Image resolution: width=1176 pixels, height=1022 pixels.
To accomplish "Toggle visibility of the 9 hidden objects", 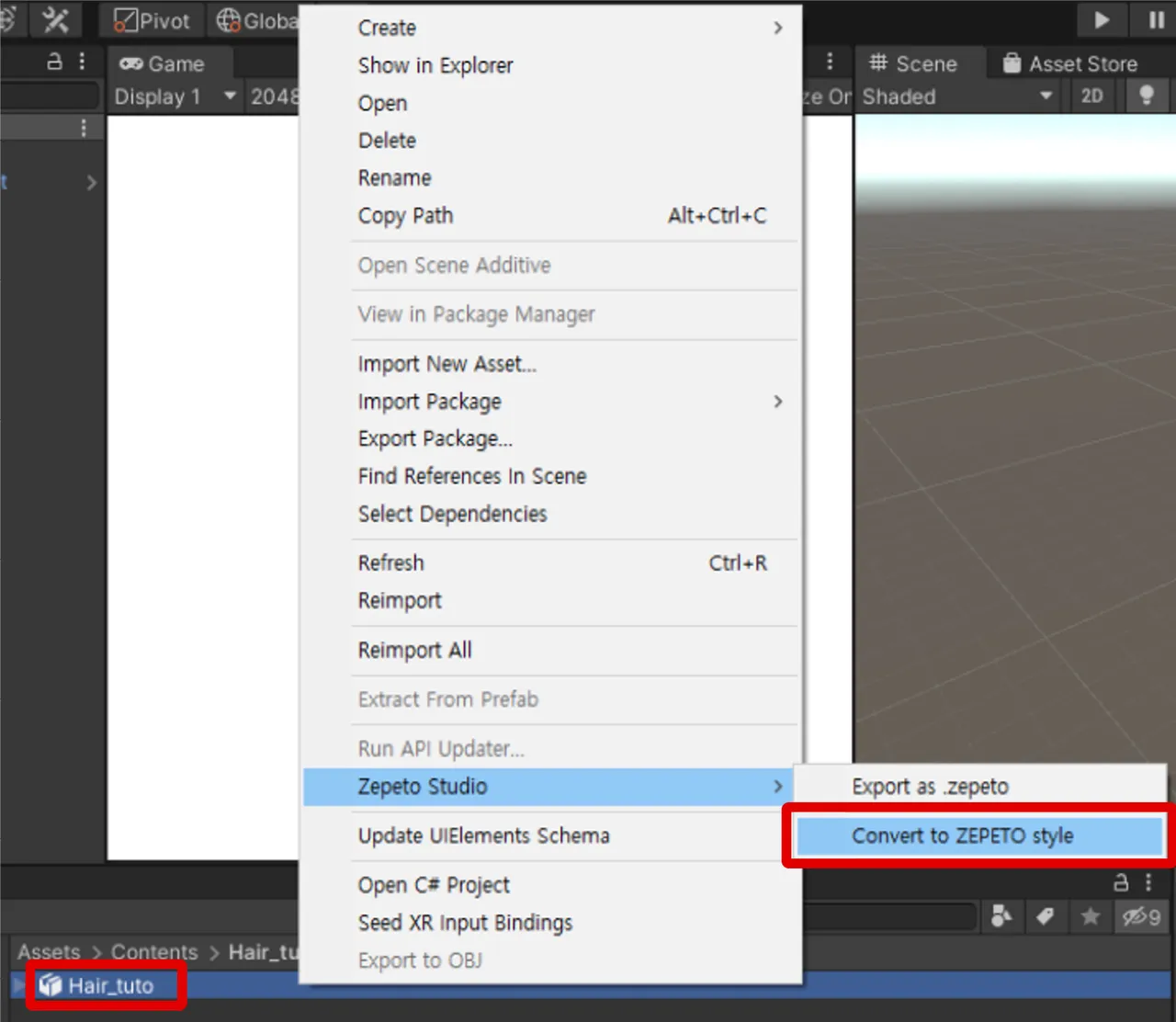I will pos(1141,916).
